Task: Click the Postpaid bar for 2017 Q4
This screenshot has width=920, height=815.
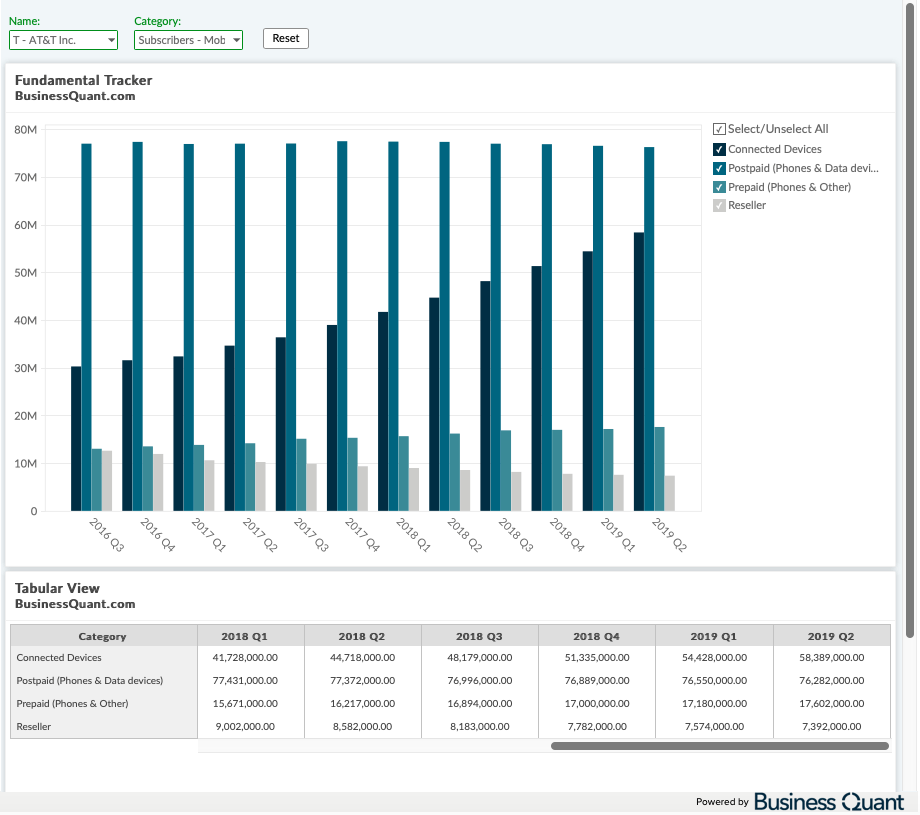Action: click(x=342, y=326)
